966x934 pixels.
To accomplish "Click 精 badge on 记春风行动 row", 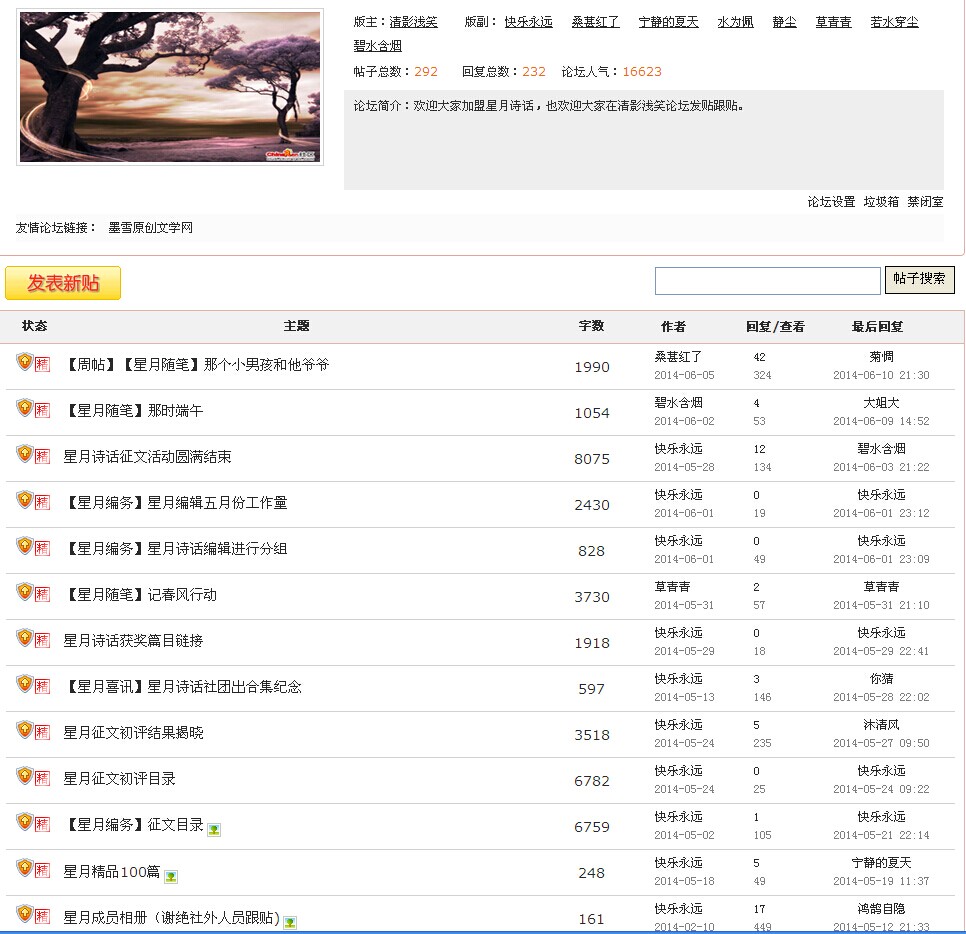I will coord(42,594).
